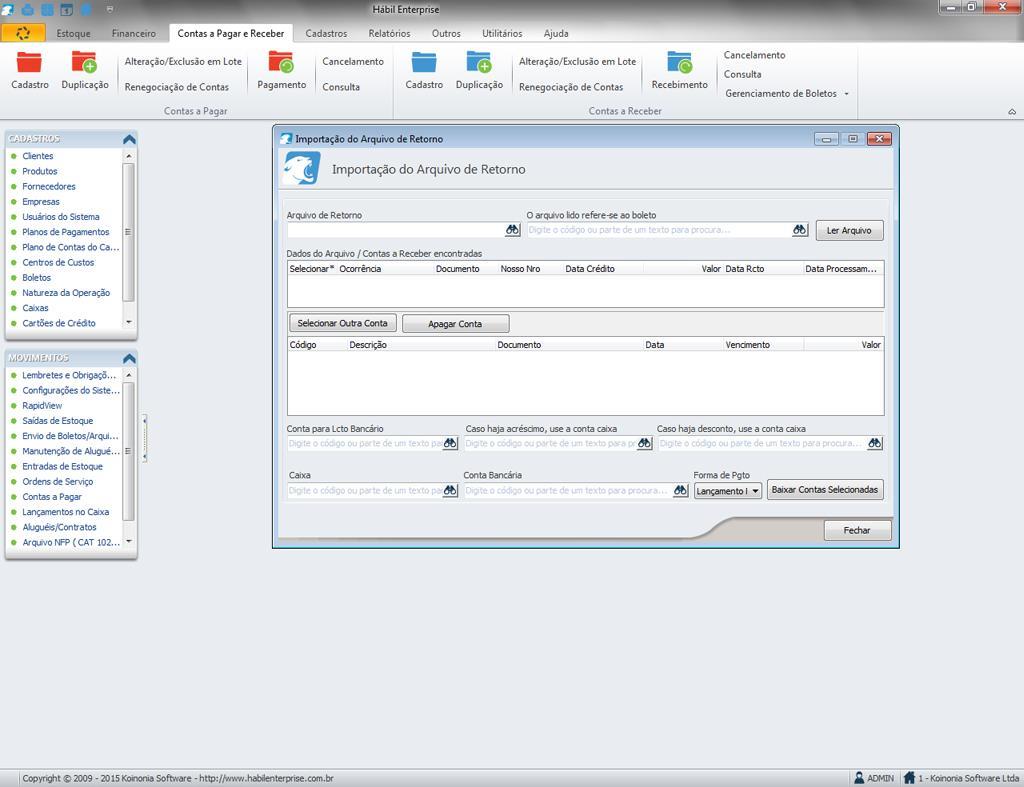Click Baixar Contas Selecionadas button
This screenshot has width=1024, height=787.
coord(825,490)
